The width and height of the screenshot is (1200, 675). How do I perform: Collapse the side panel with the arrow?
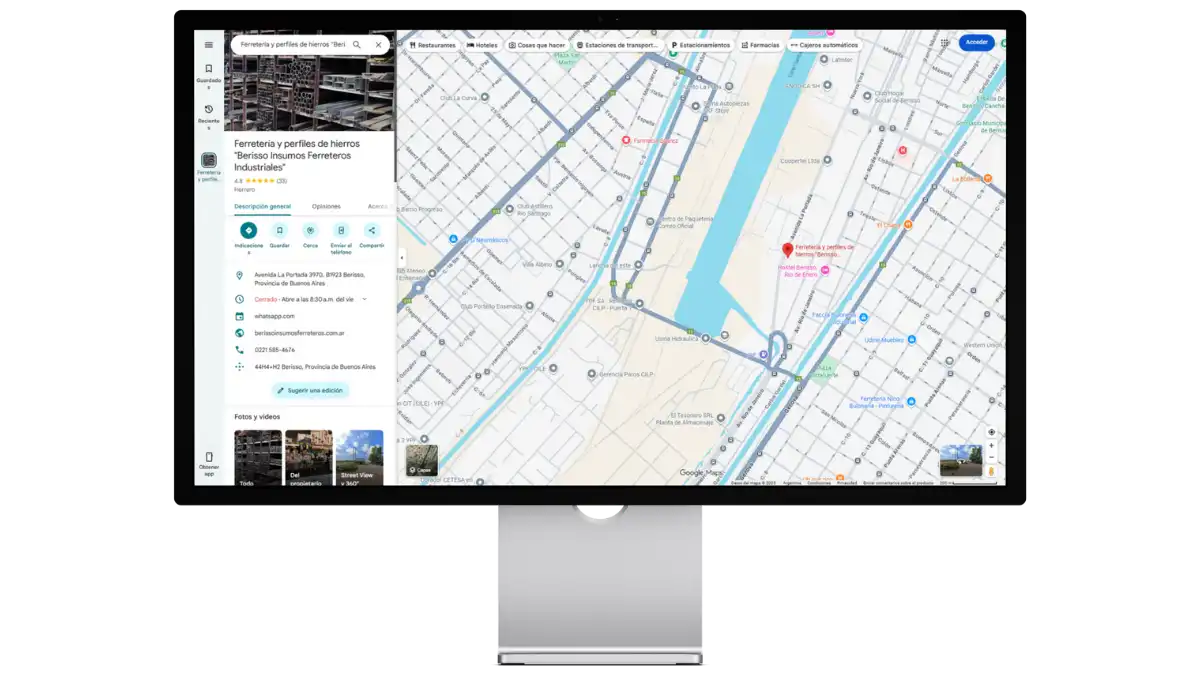point(401,257)
